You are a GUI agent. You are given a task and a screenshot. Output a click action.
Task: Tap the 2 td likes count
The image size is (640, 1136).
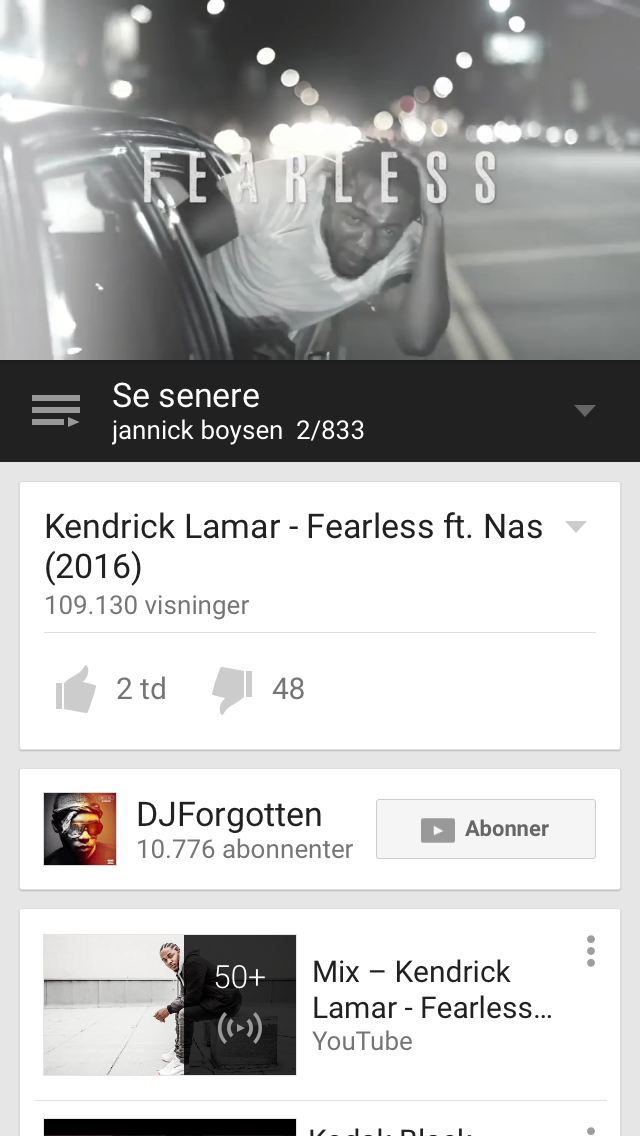(141, 689)
